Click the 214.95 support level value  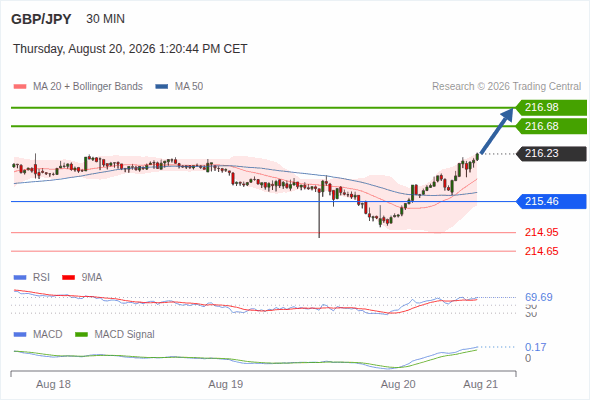(541, 233)
